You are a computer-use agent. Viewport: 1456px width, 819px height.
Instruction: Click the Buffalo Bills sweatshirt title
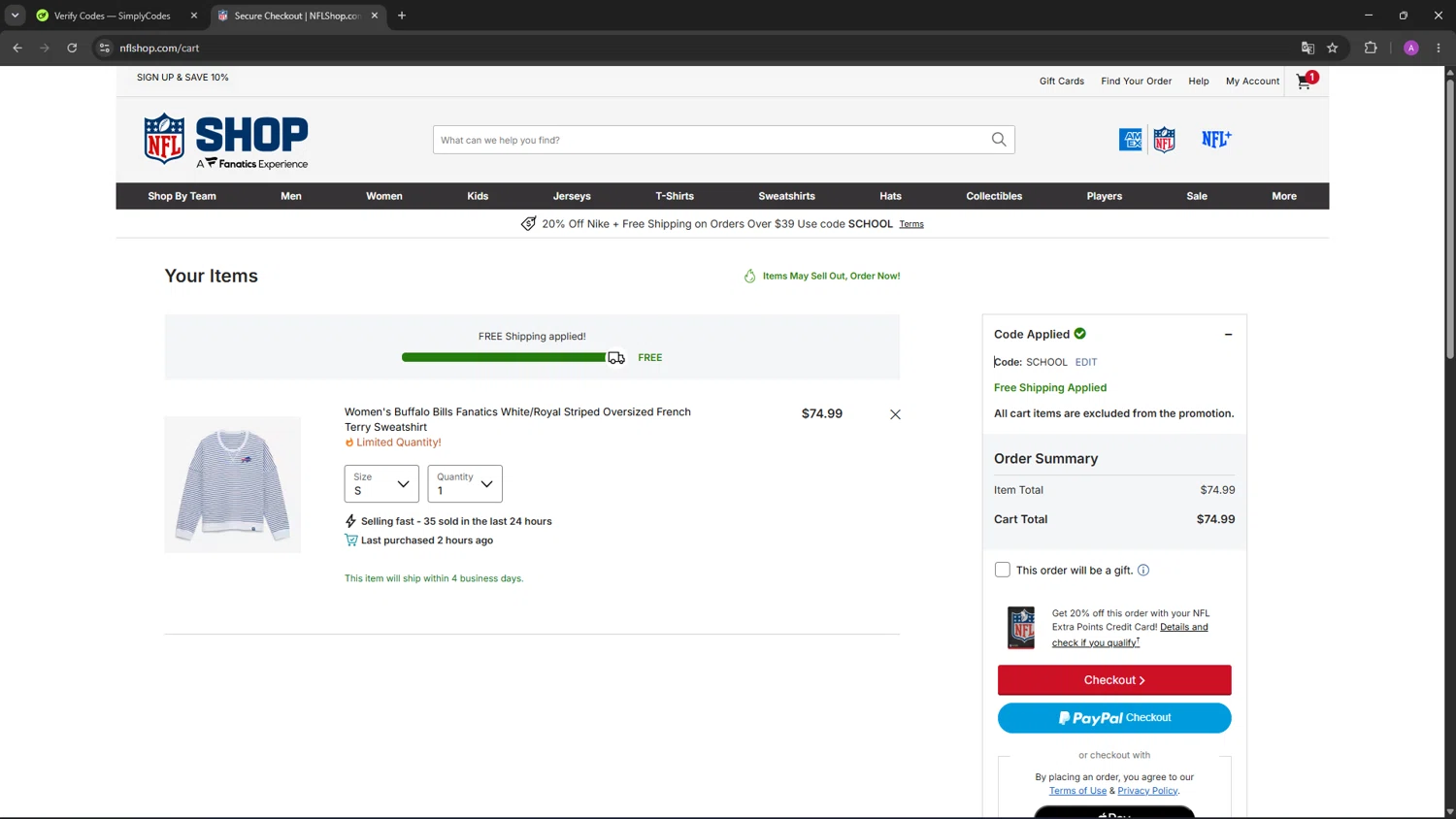tap(517, 419)
